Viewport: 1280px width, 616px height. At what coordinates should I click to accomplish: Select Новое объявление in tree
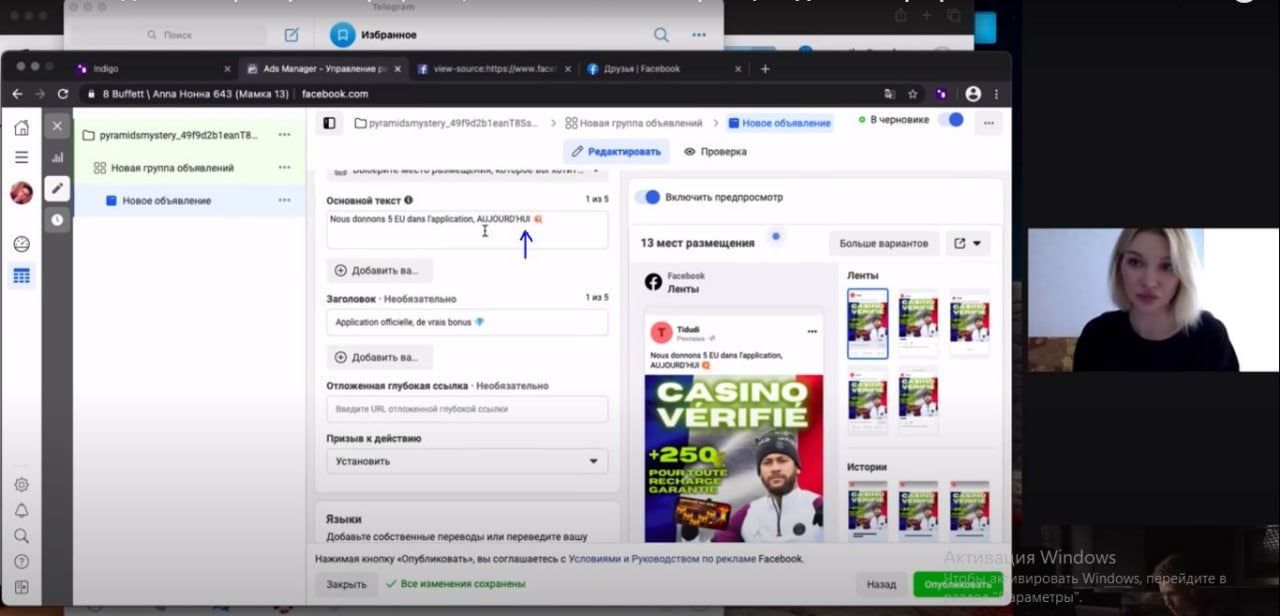click(189, 201)
